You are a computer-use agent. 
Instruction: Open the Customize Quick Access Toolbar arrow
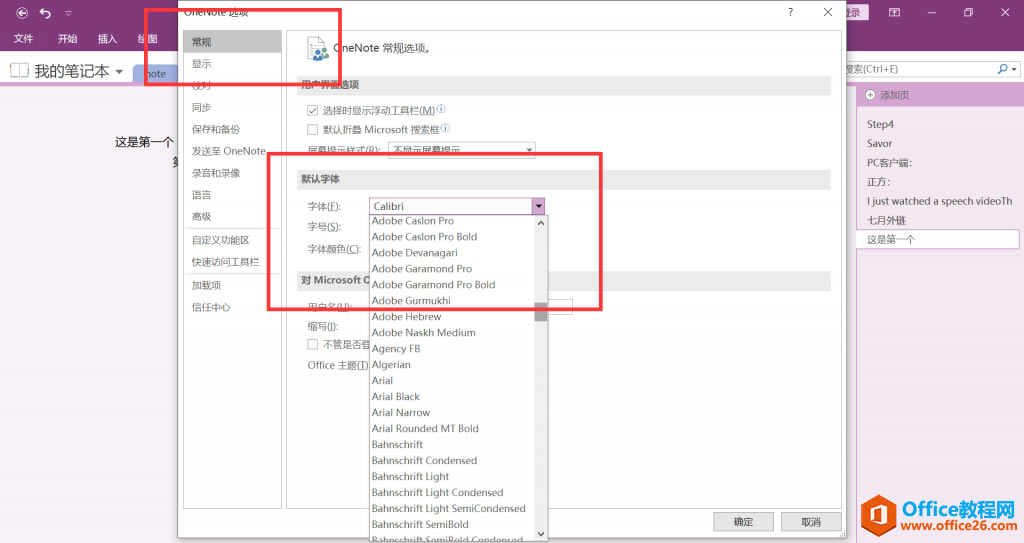(69, 13)
